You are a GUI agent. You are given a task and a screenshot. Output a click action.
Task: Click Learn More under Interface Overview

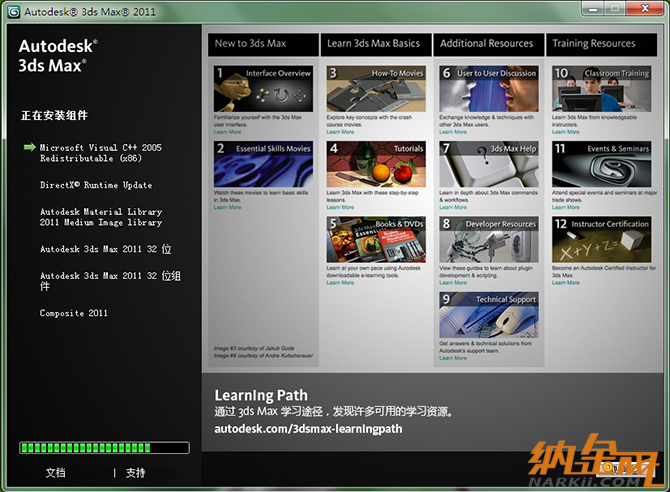[x=227, y=132]
